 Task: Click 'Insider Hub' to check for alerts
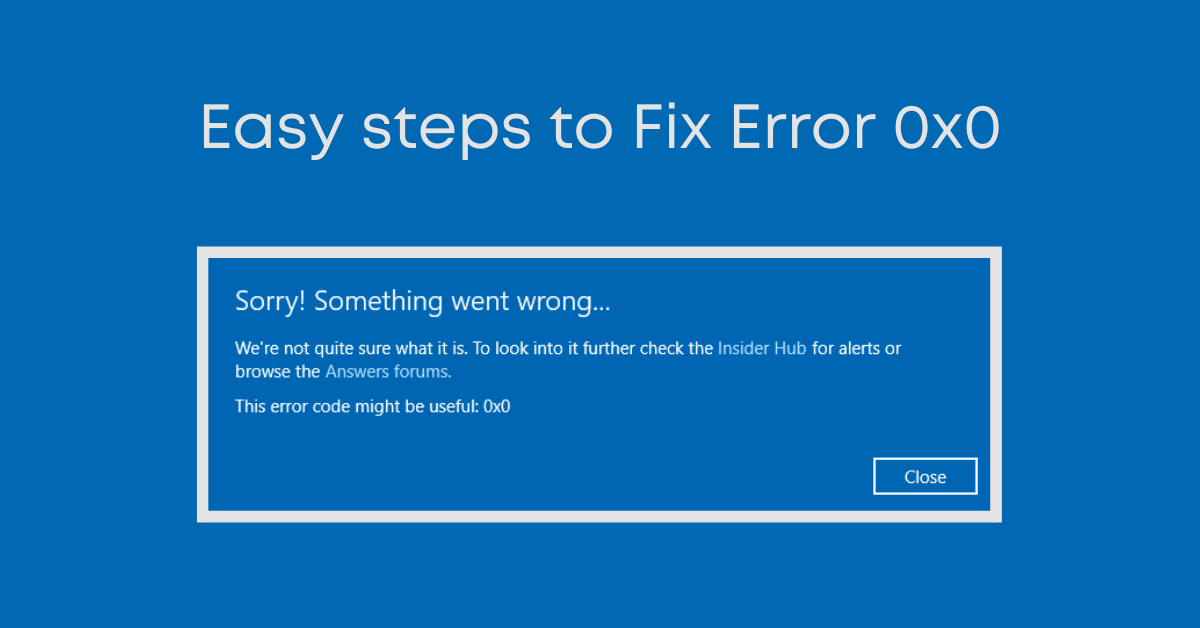click(x=762, y=348)
